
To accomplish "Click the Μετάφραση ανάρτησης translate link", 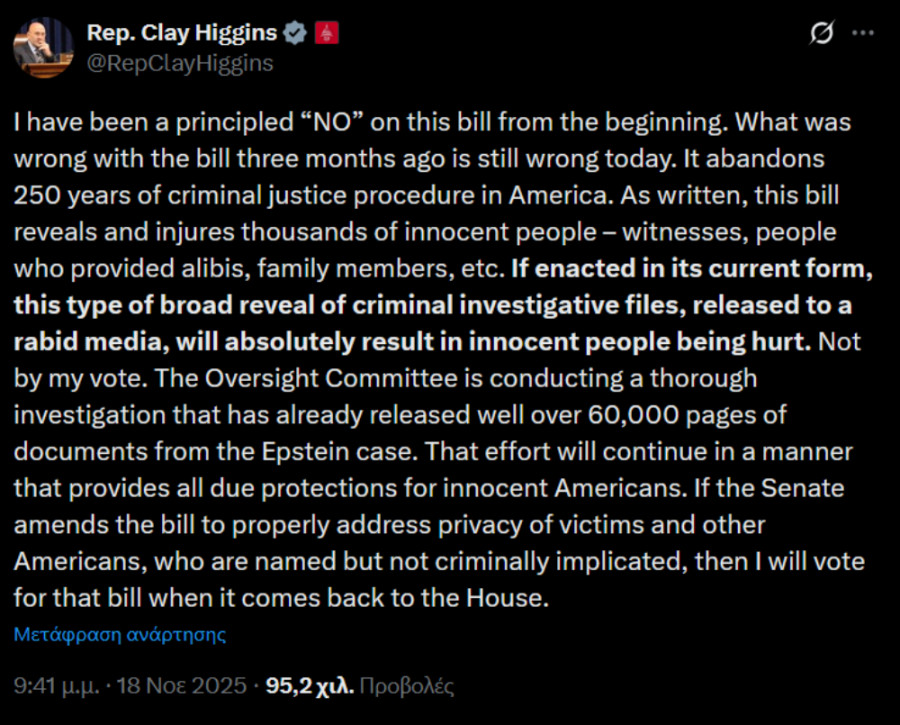I will click(120, 634).
